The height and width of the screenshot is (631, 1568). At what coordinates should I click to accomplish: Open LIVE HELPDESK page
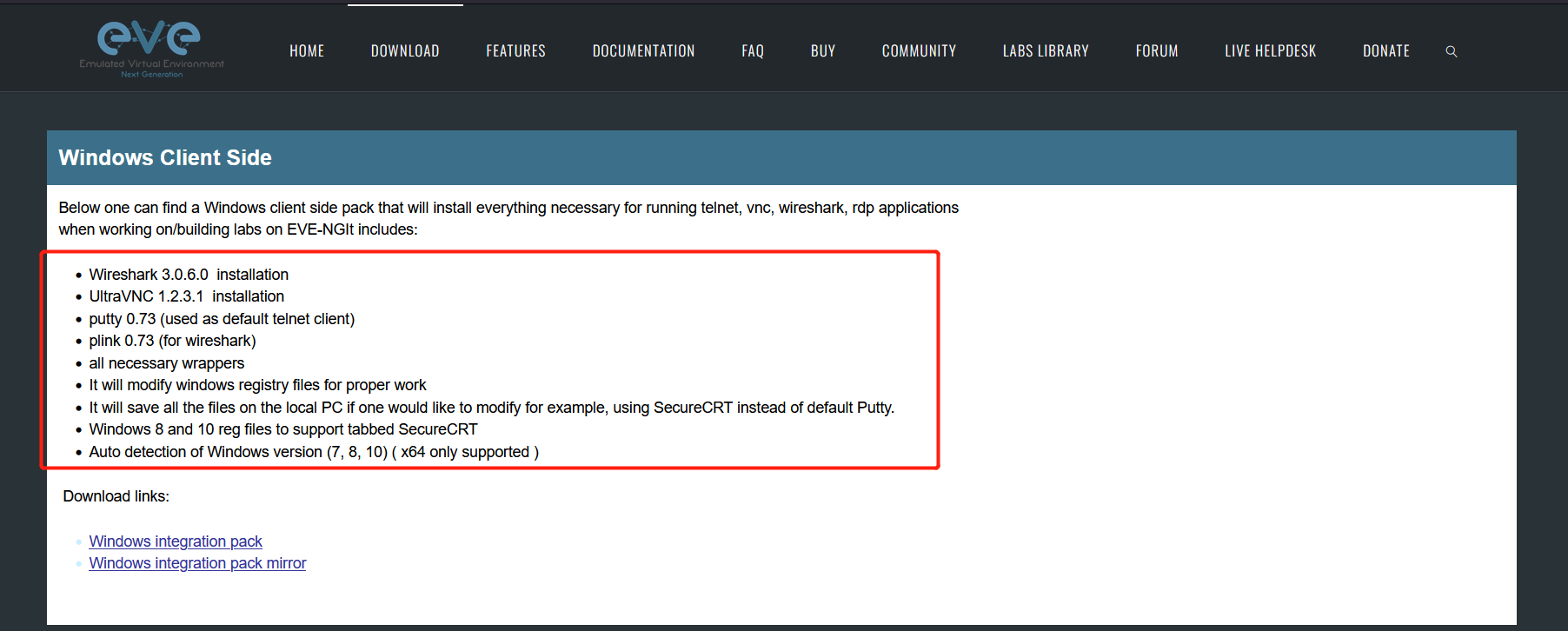1270,51
